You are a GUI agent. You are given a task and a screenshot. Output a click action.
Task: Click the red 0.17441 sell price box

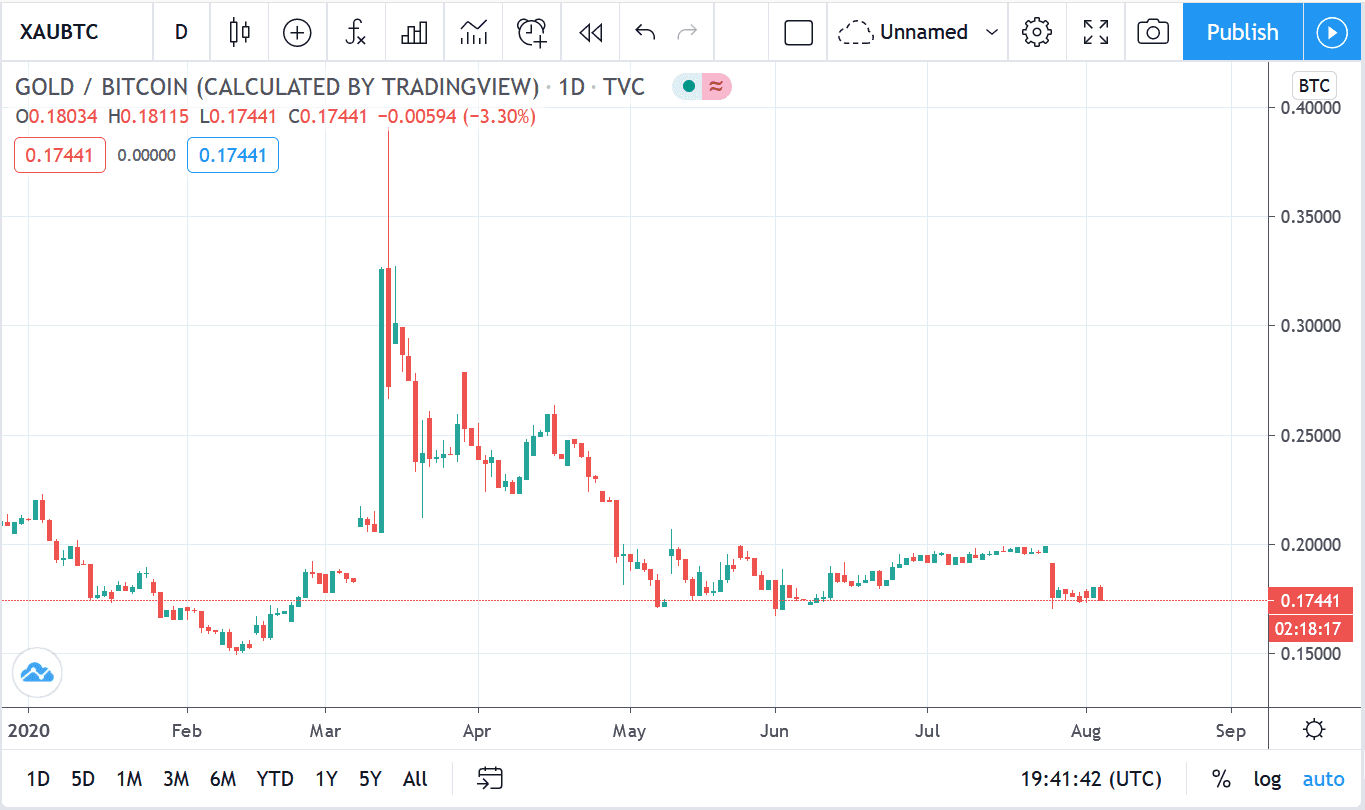pyautogui.click(x=59, y=155)
